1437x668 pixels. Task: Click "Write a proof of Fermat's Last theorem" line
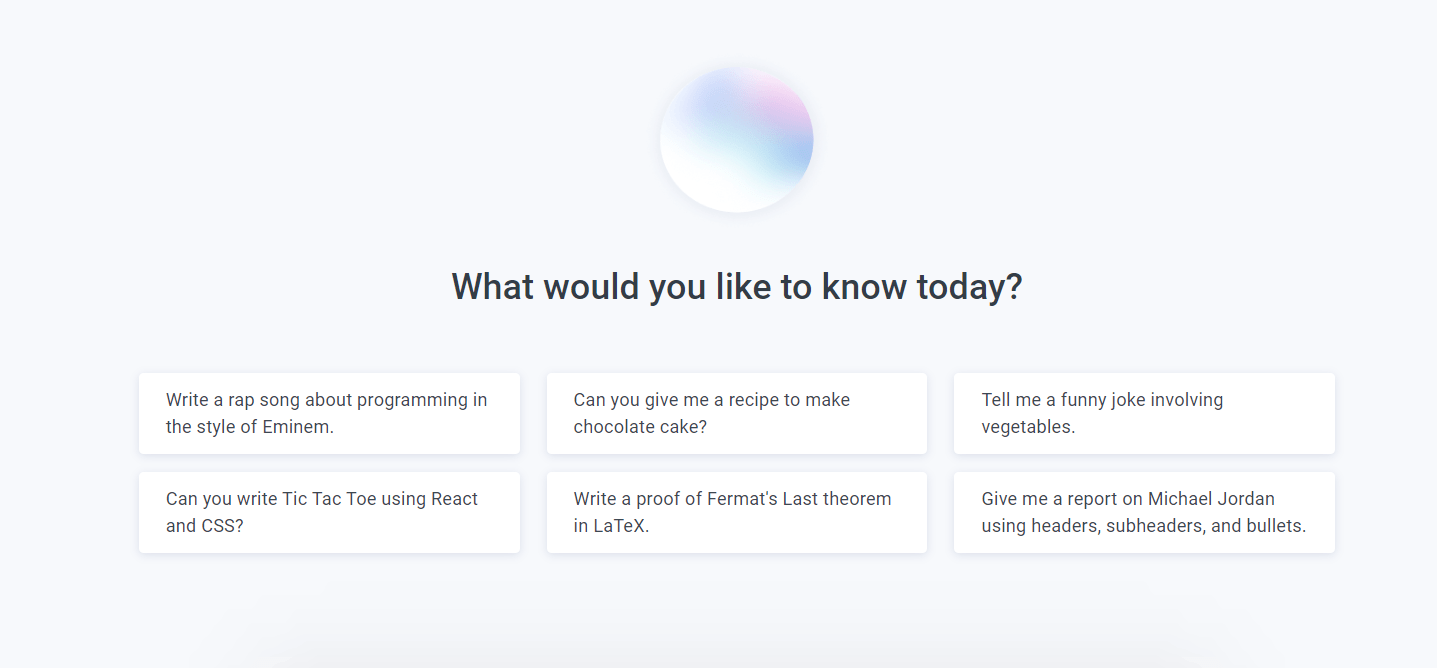pyautogui.click(x=732, y=499)
